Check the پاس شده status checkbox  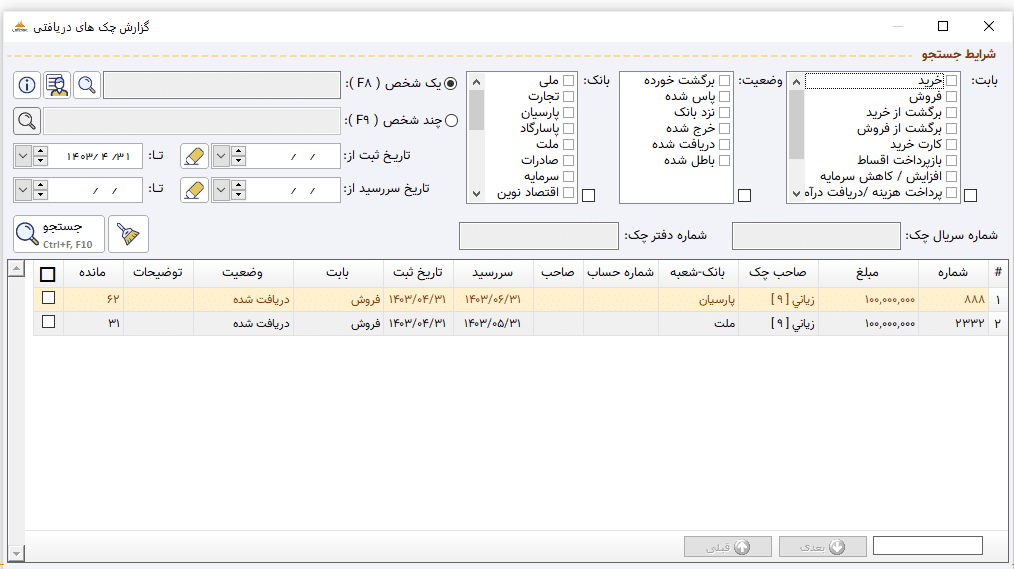pyautogui.click(x=724, y=96)
